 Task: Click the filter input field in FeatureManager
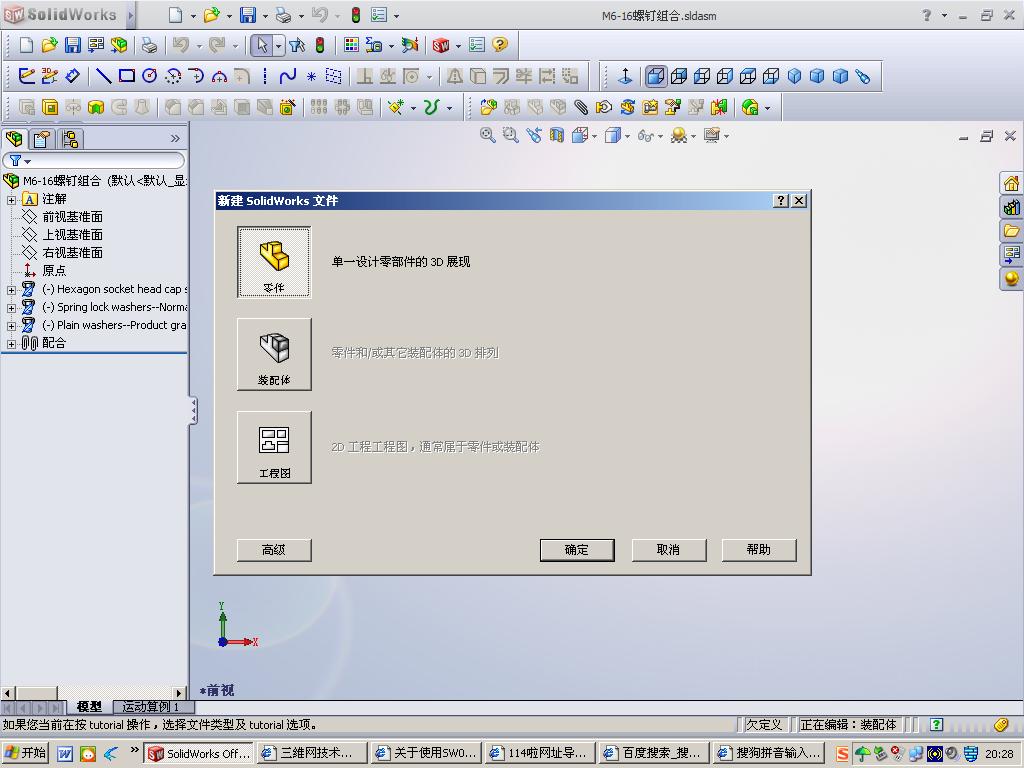tap(94, 160)
